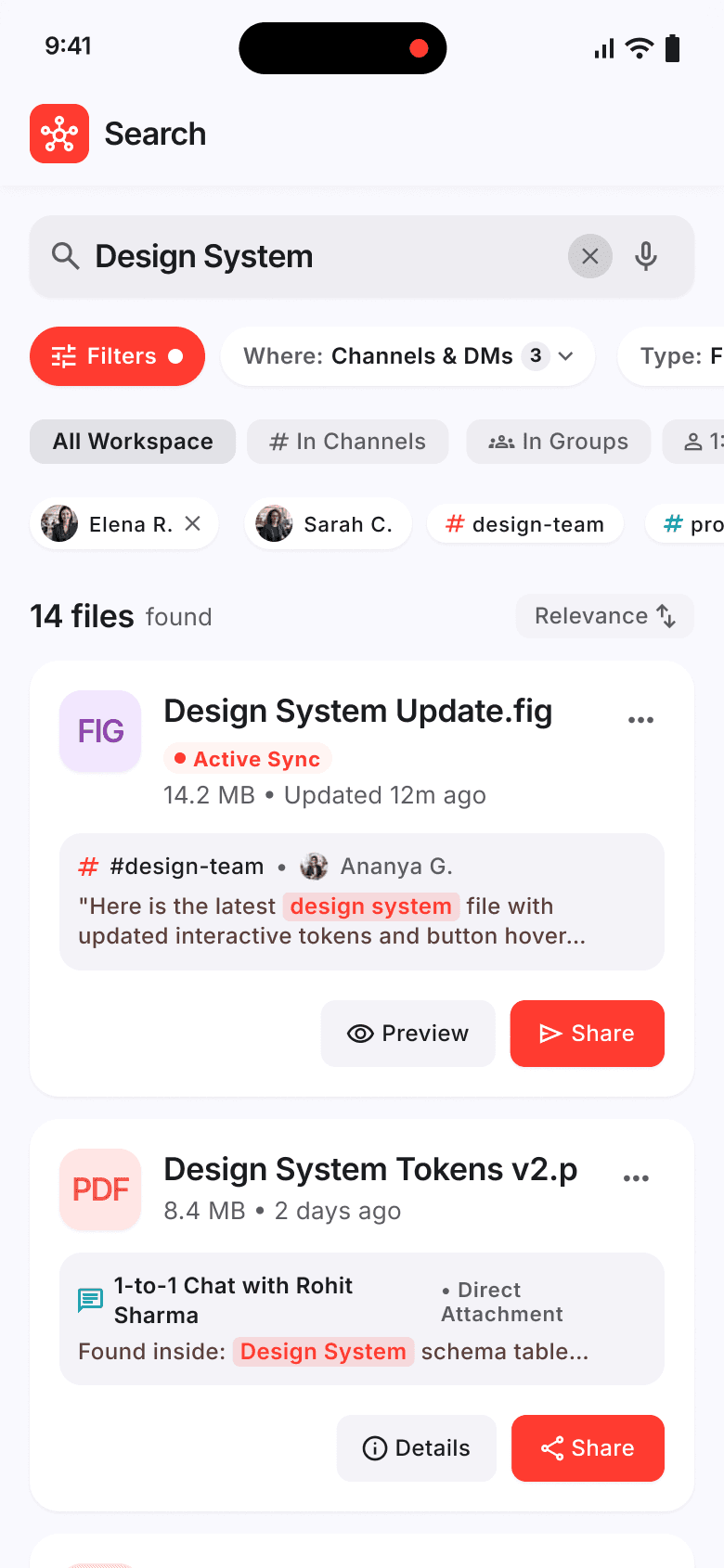
Task: Tap the 9:41 clock
Action: coord(69,45)
